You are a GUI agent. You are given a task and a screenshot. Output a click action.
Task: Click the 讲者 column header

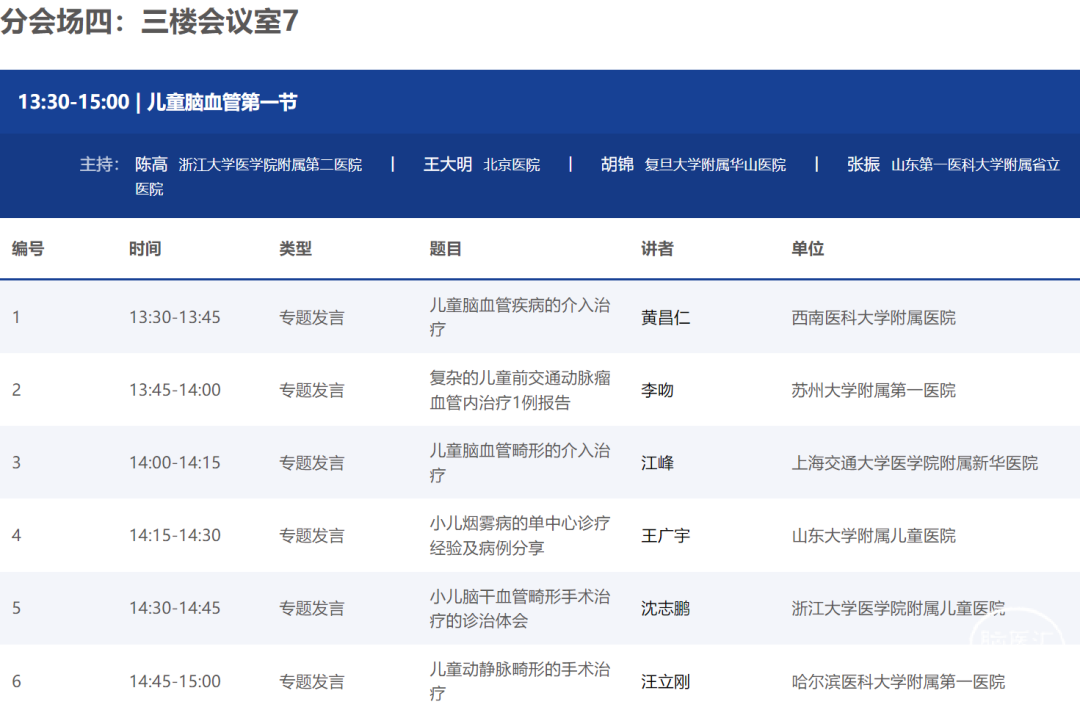(x=657, y=249)
